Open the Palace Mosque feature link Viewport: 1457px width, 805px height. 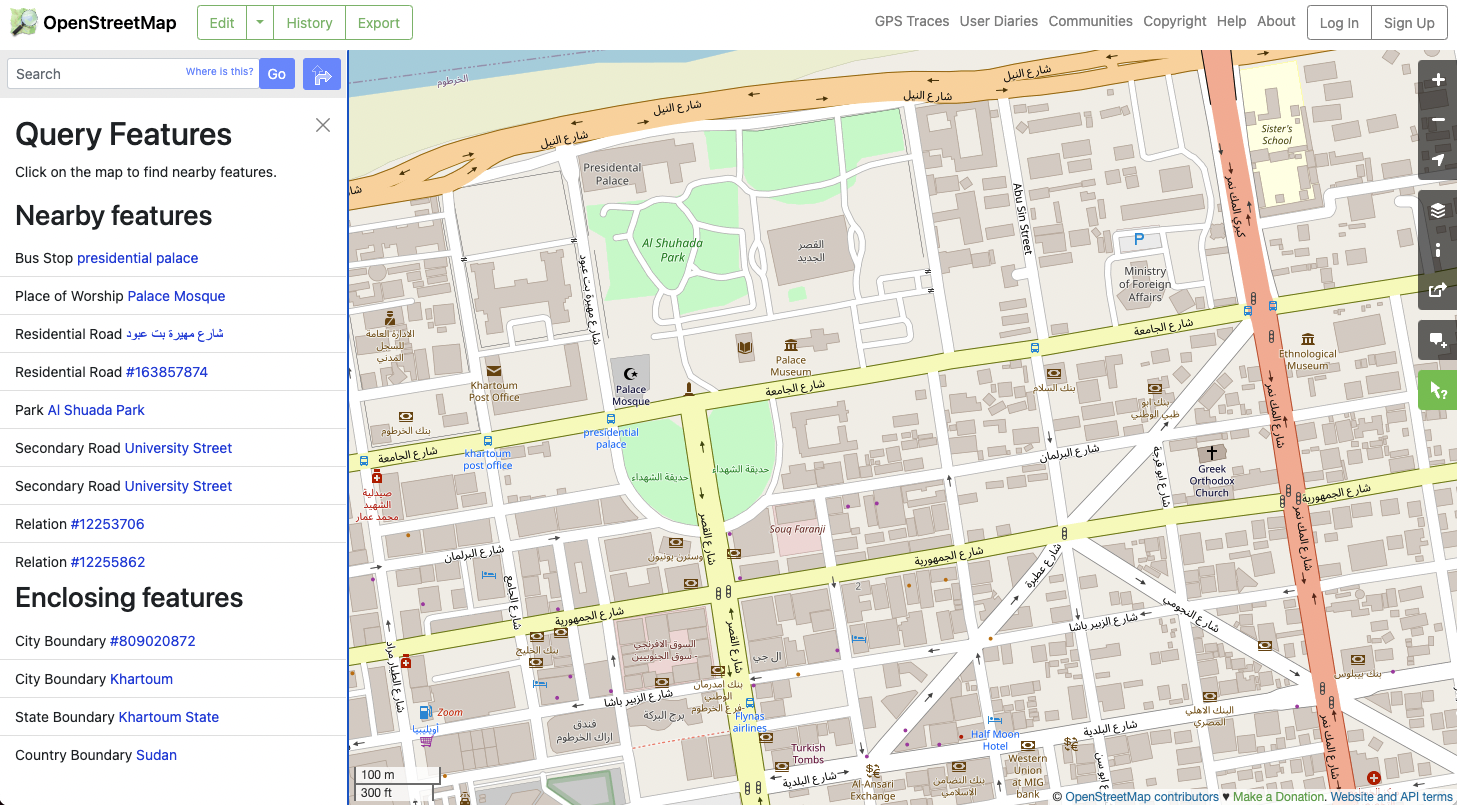[x=176, y=296]
